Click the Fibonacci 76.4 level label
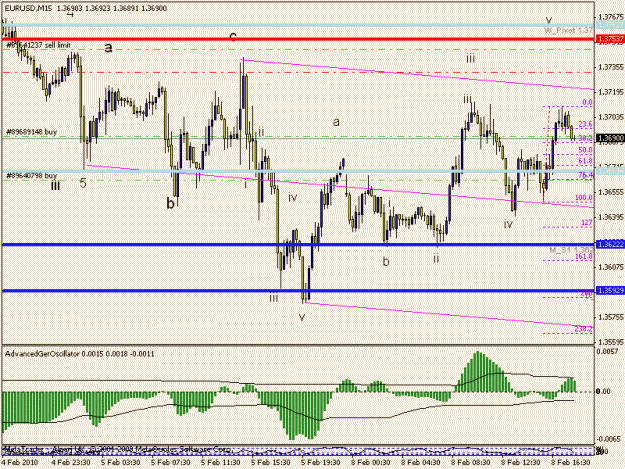 coord(585,175)
